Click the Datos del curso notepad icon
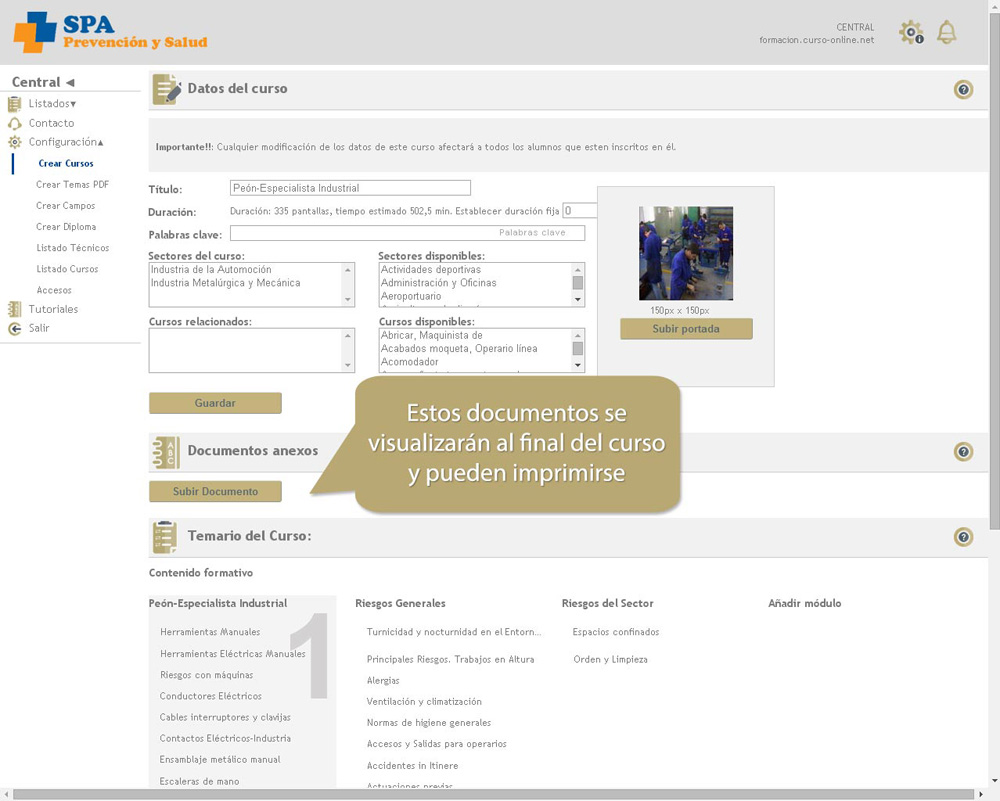This screenshot has height=801, width=1000. point(166,89)
